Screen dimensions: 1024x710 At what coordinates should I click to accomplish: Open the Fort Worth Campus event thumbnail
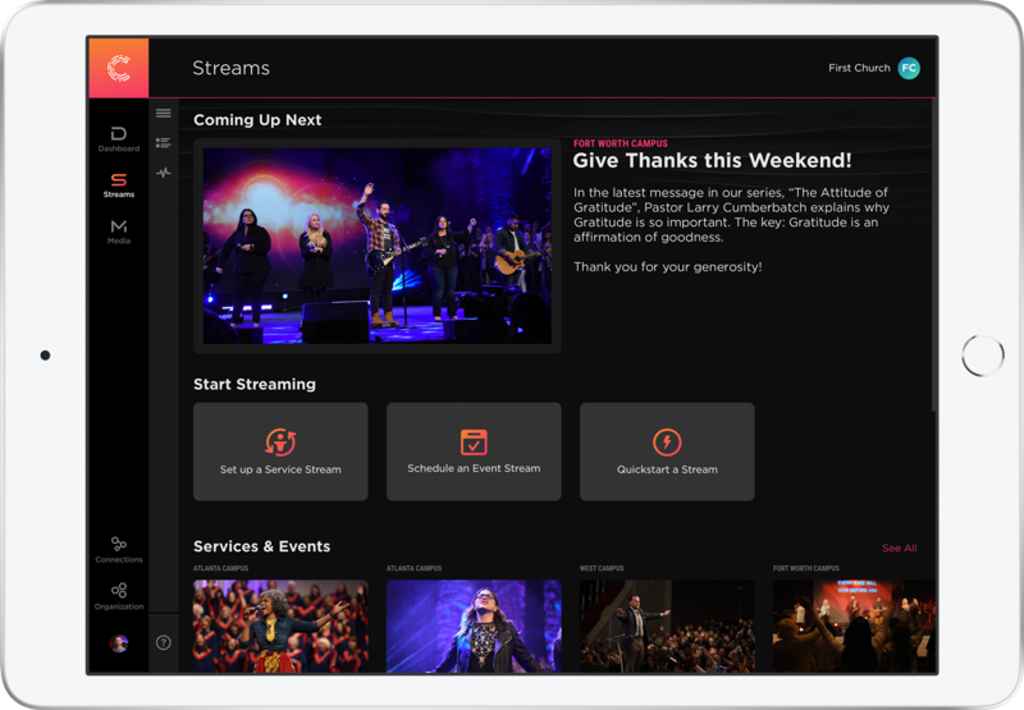[x=854, y=626]
